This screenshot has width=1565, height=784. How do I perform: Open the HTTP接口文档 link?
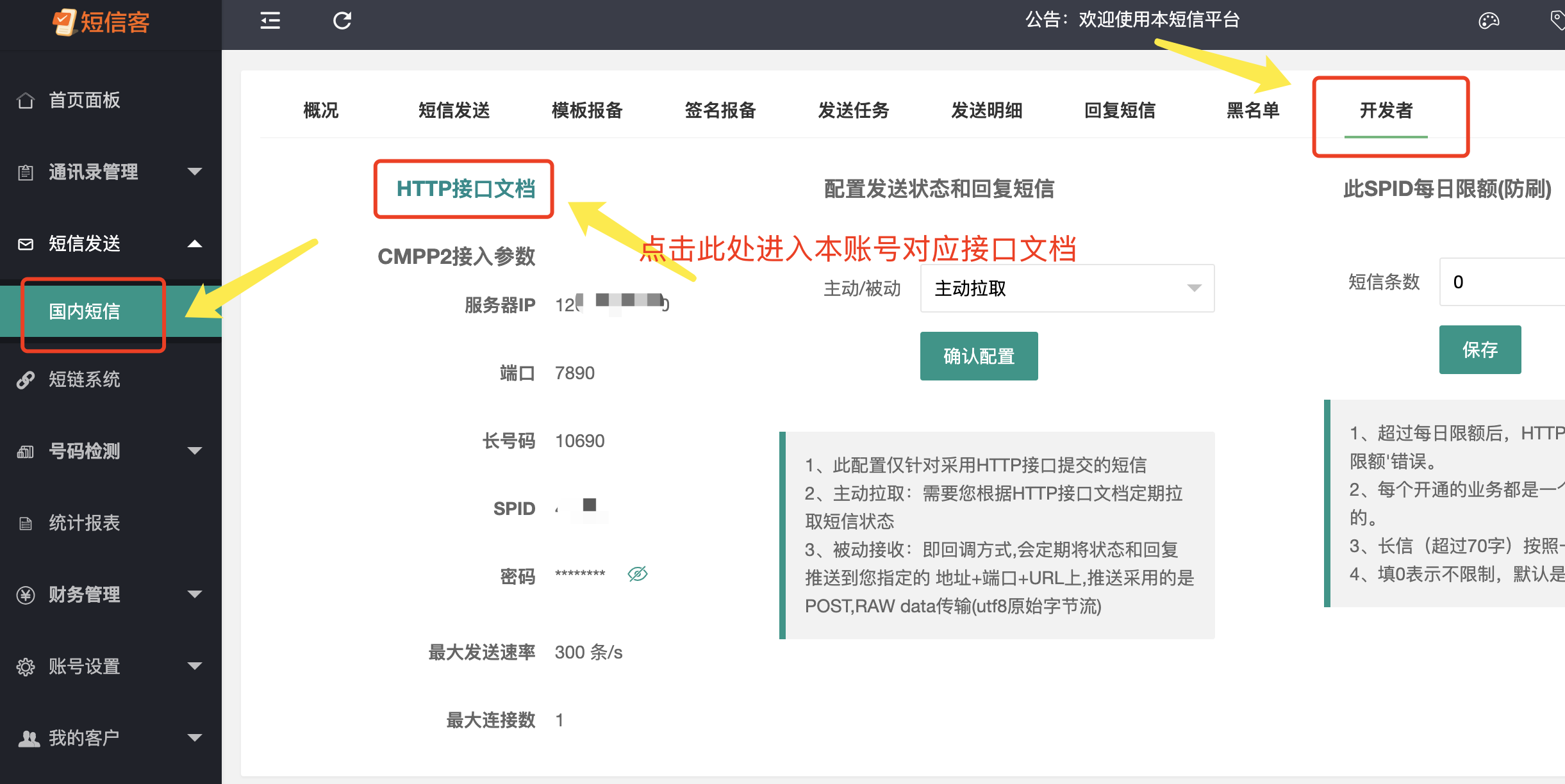[x=466, y=188]
